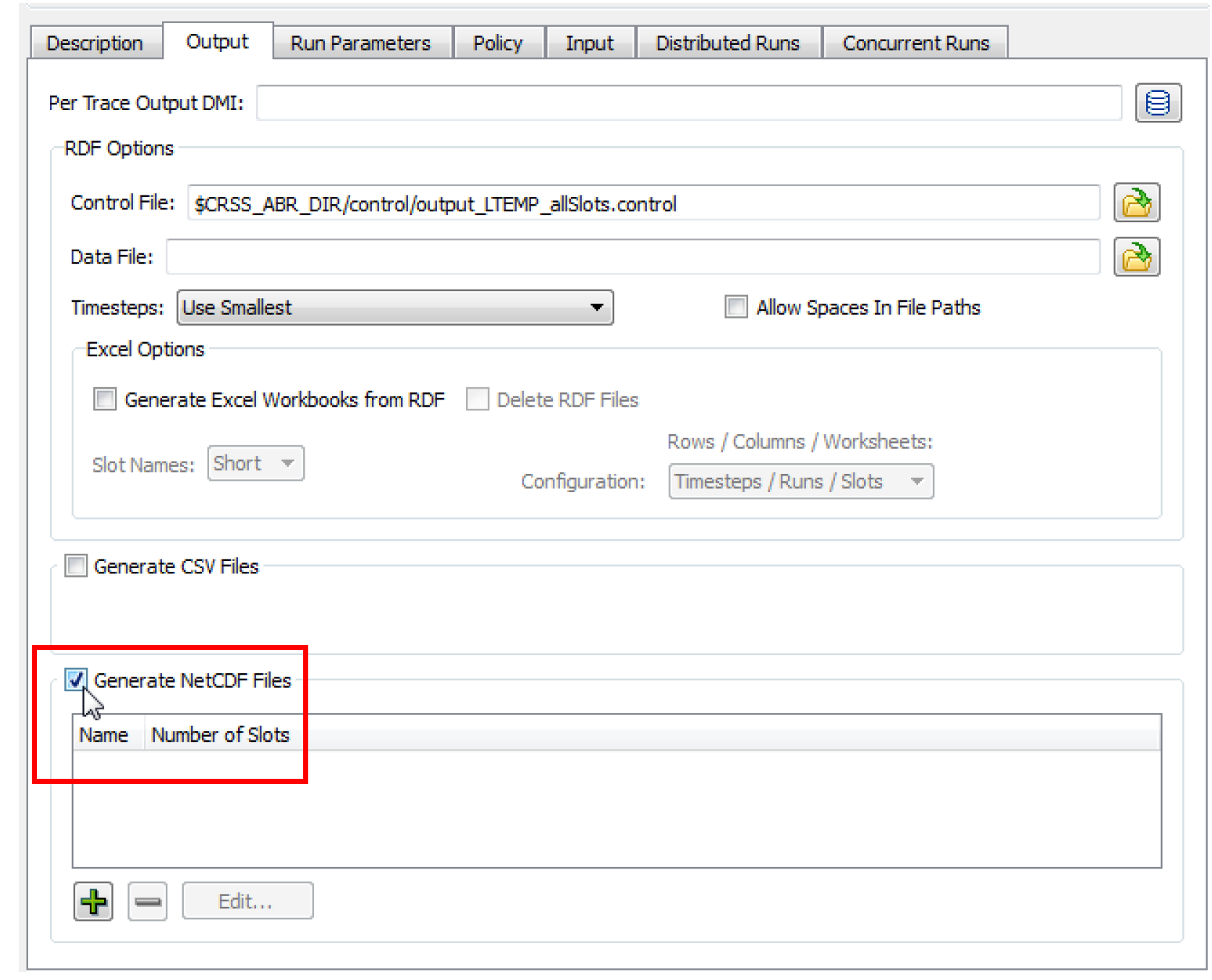Open the Timesteps Use Smallest dropdown
The width and height of the screenshot is (1212, 980).
coord(394,308)
